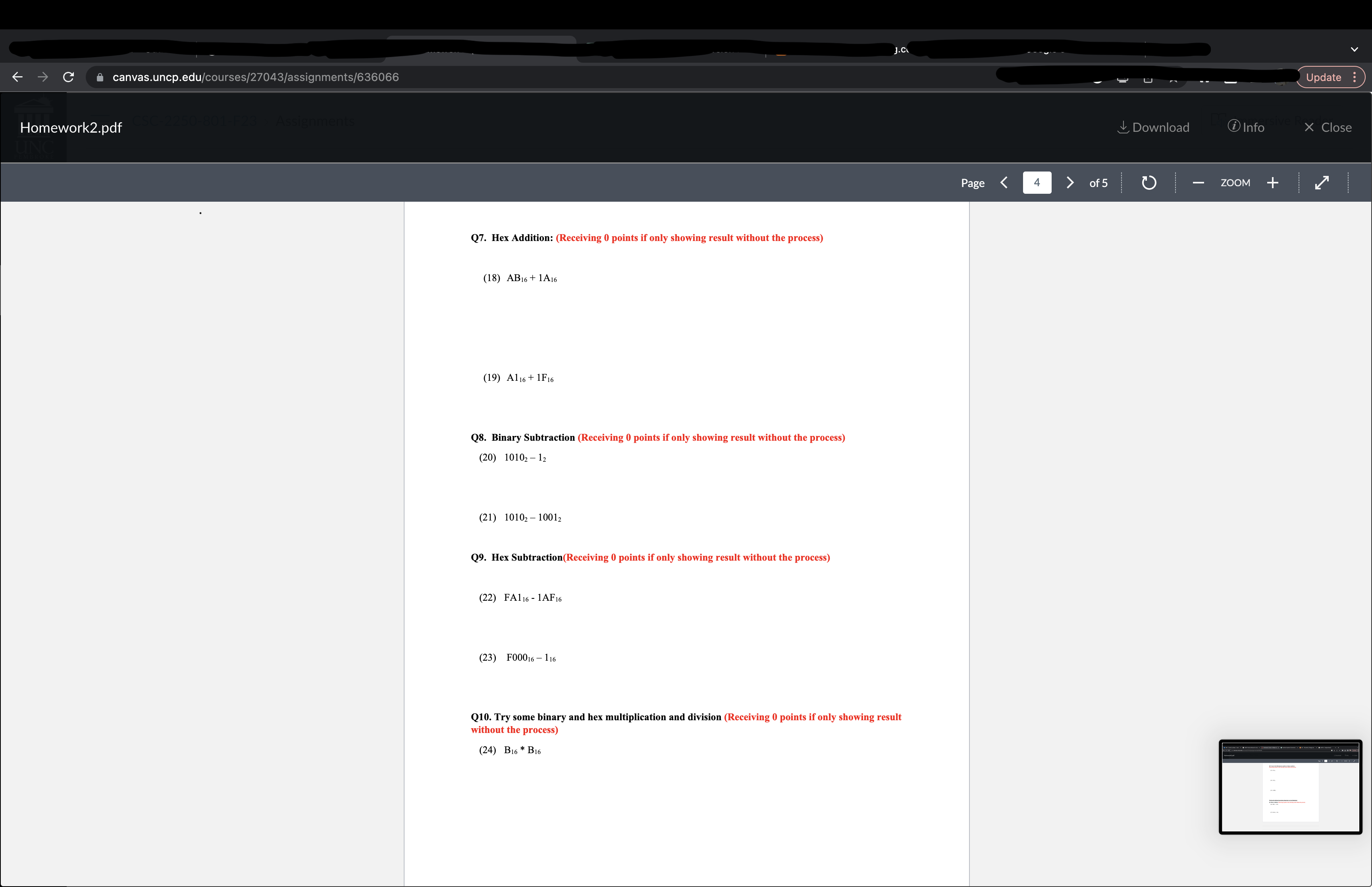
Task: Rotate the document with the rotate icon
Action: [1148, 183]
